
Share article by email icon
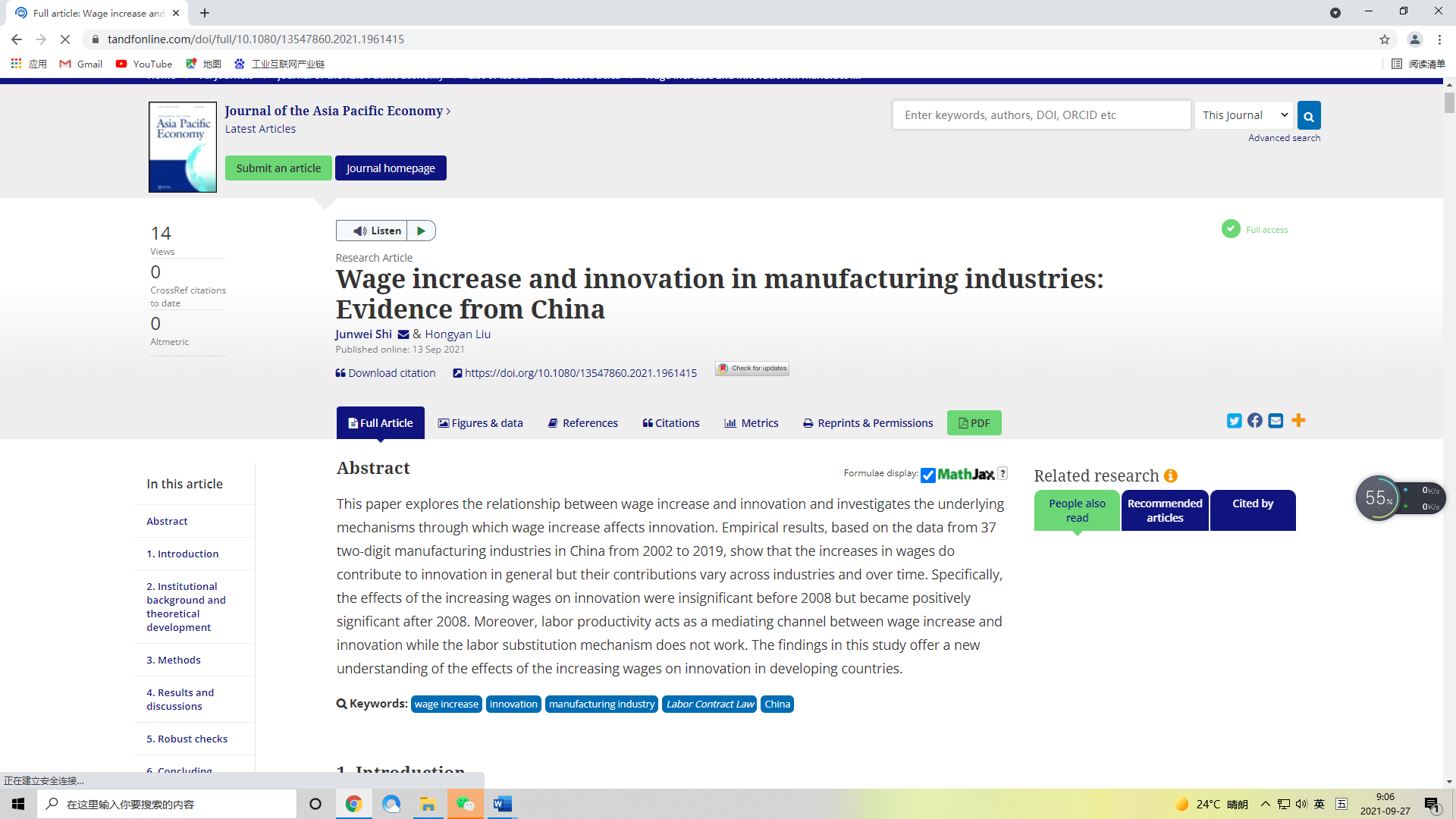(x=1276, y=421)
